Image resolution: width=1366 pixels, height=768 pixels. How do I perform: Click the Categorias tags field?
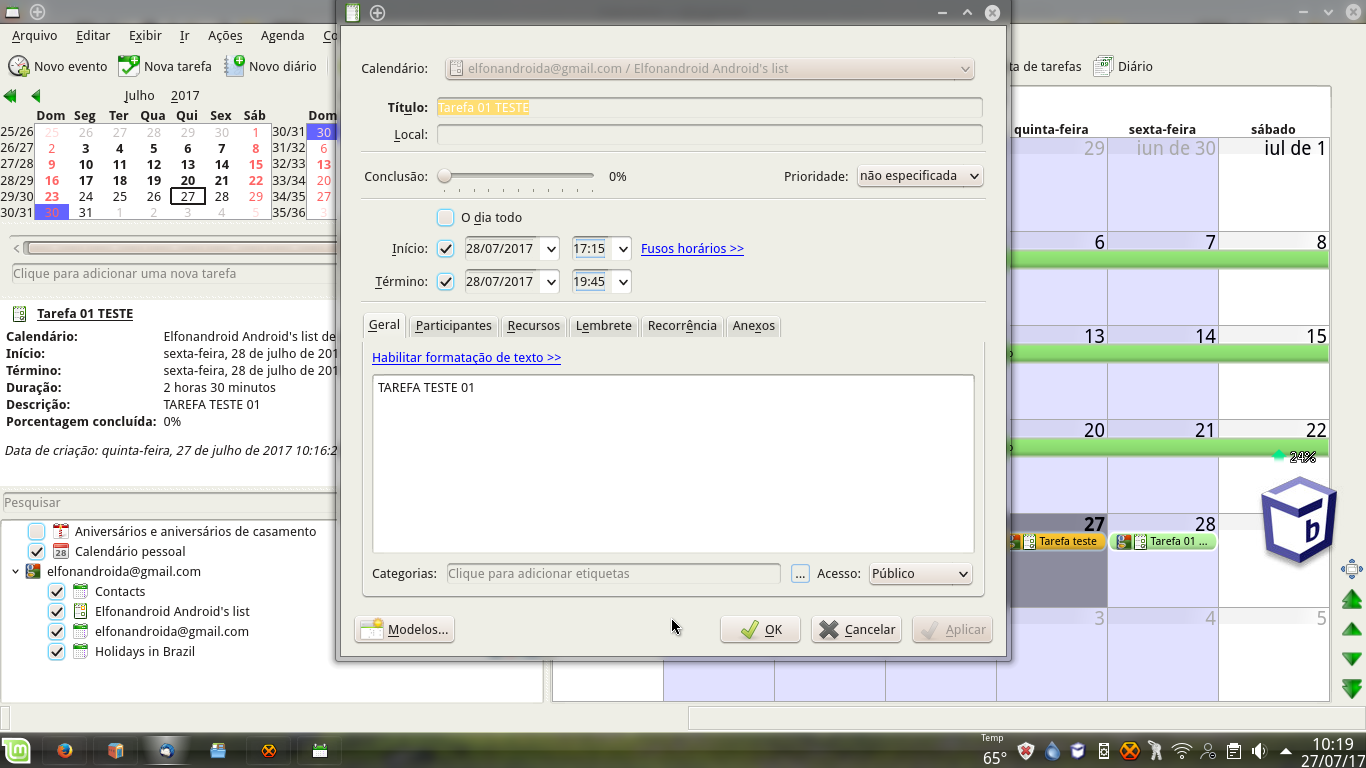[x=613, y=574]
